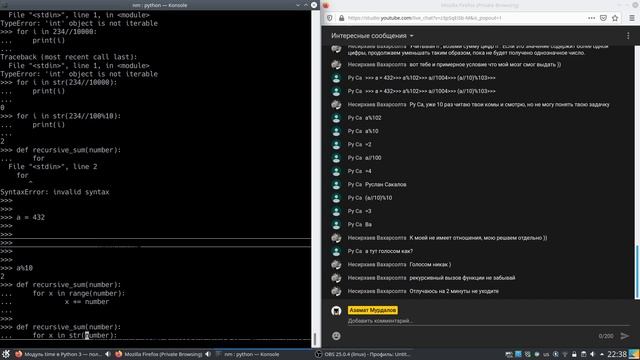Click author chip 'Азамат Мурдалов'
Viewport: 640px width, 360px height.
(x=372, y=310)
